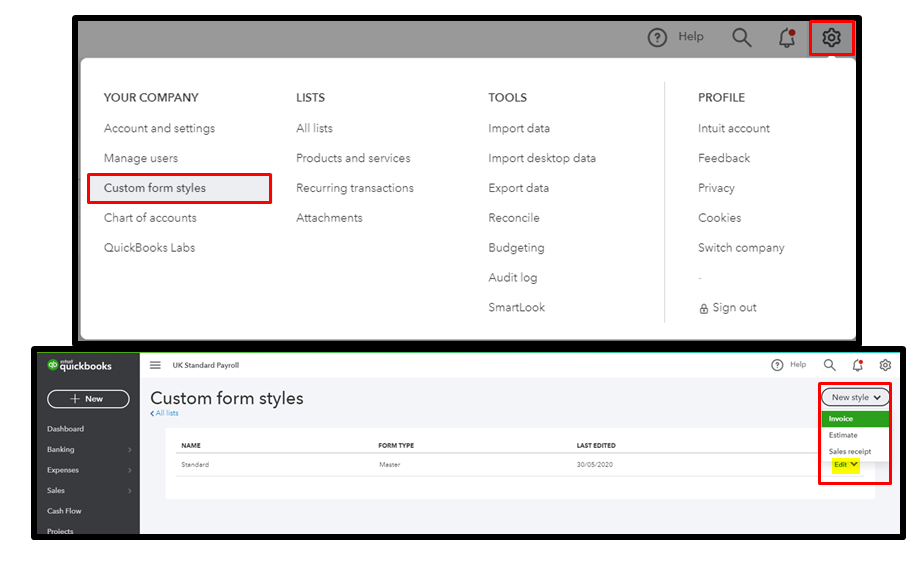The image size is (916, 574).
Task: Open Projects in the sidebar
Action: tap(60, 531)
